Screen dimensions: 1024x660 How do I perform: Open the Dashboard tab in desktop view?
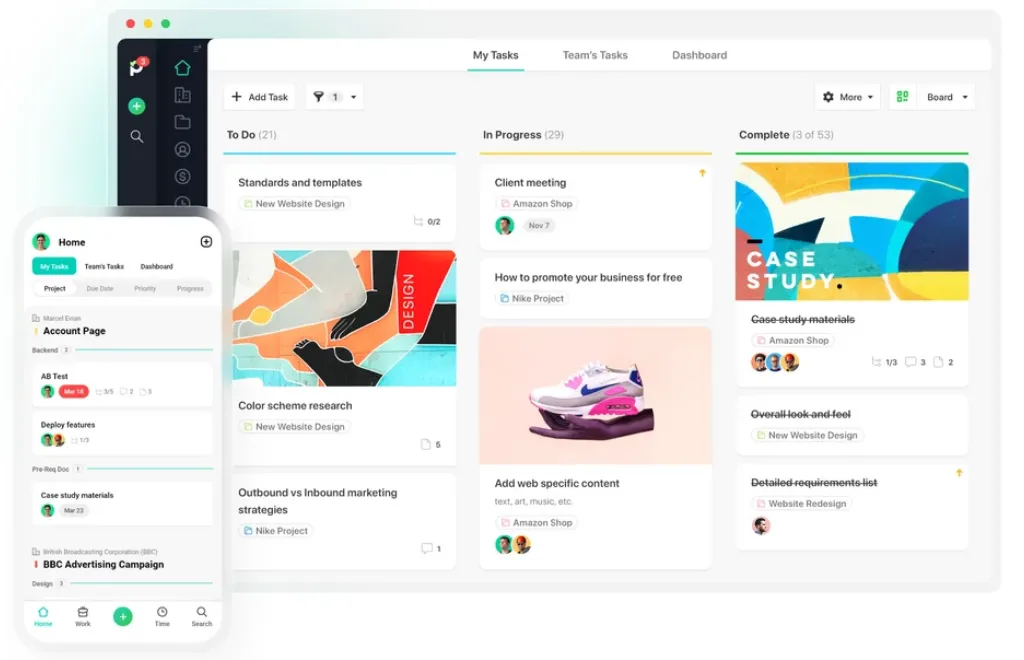699,55
